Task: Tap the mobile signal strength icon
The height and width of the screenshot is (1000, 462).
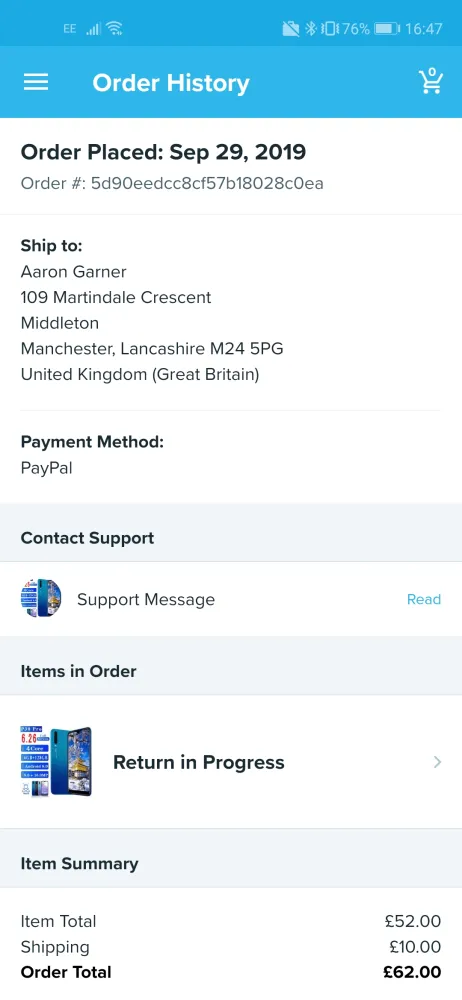Action: 93,28
